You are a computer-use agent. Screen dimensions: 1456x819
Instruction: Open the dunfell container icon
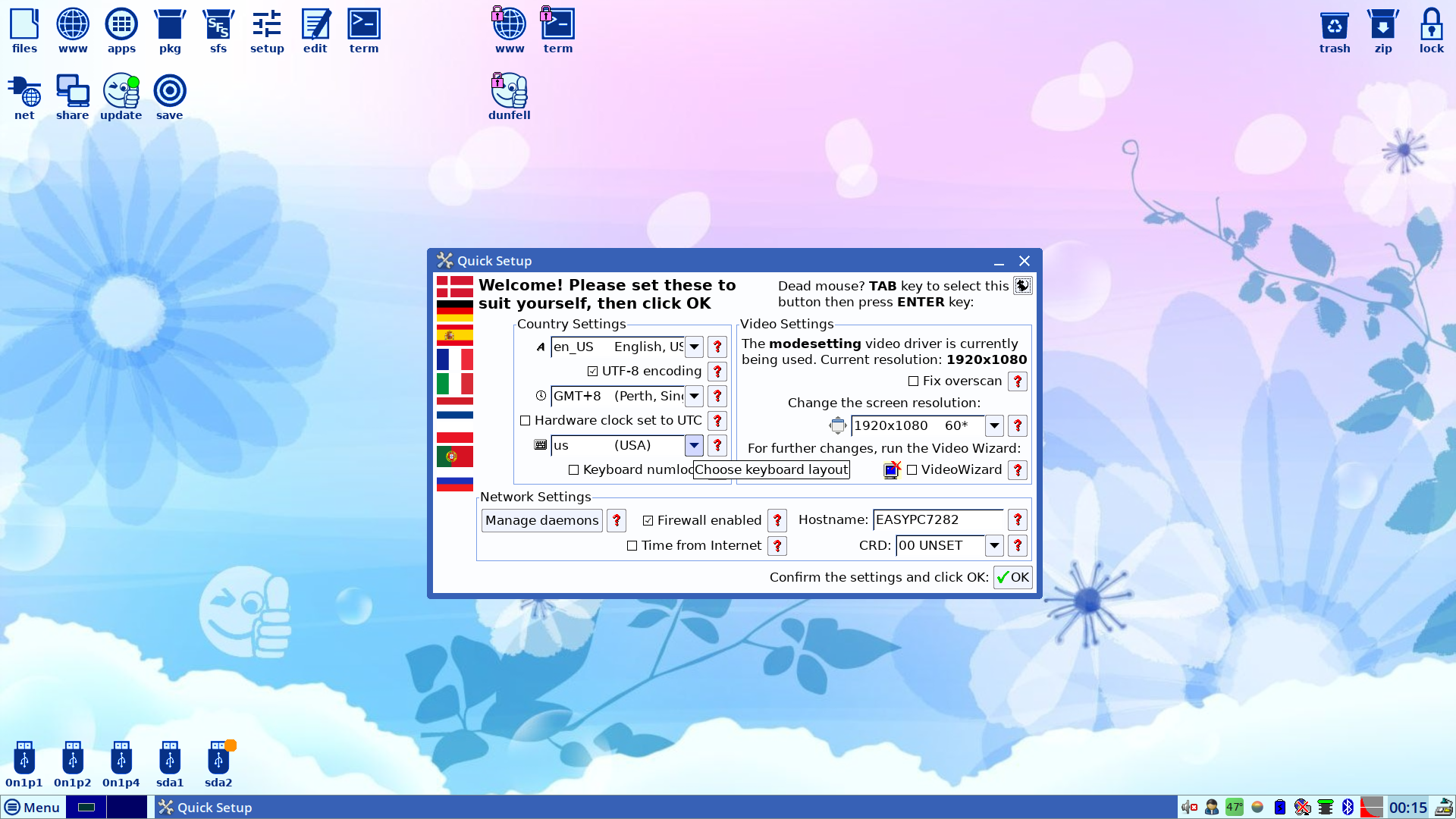tap(510, 97)
